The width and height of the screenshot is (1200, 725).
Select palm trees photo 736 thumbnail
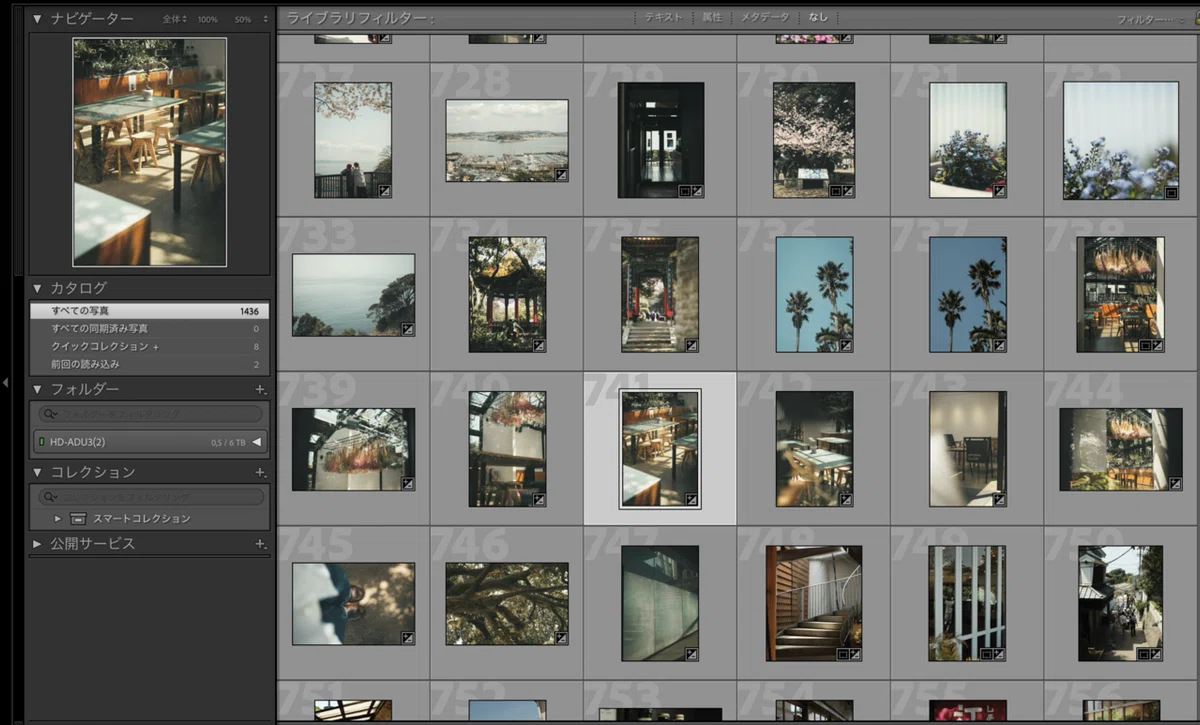click(x=814, y=294)
